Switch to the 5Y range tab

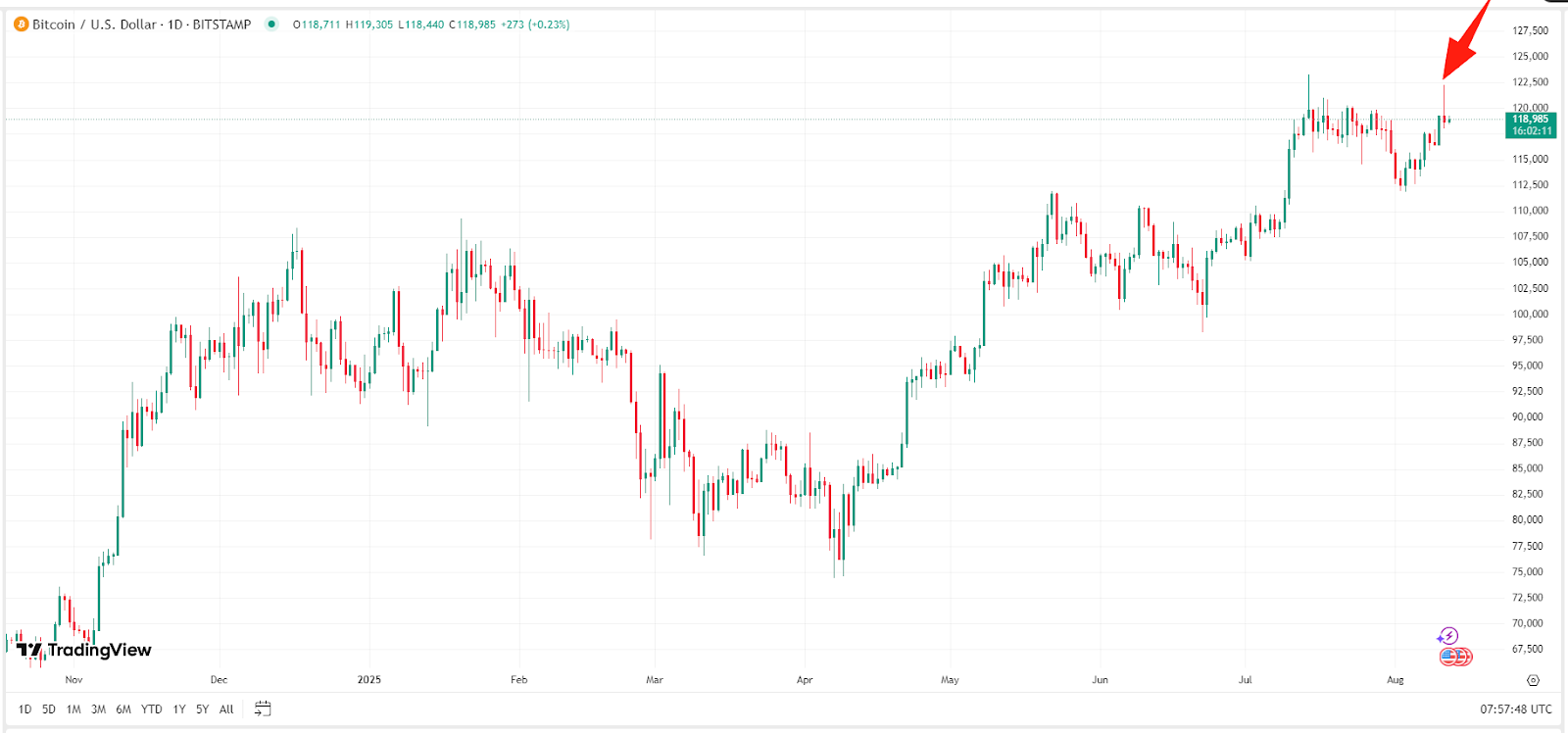(x=202, y=709)
